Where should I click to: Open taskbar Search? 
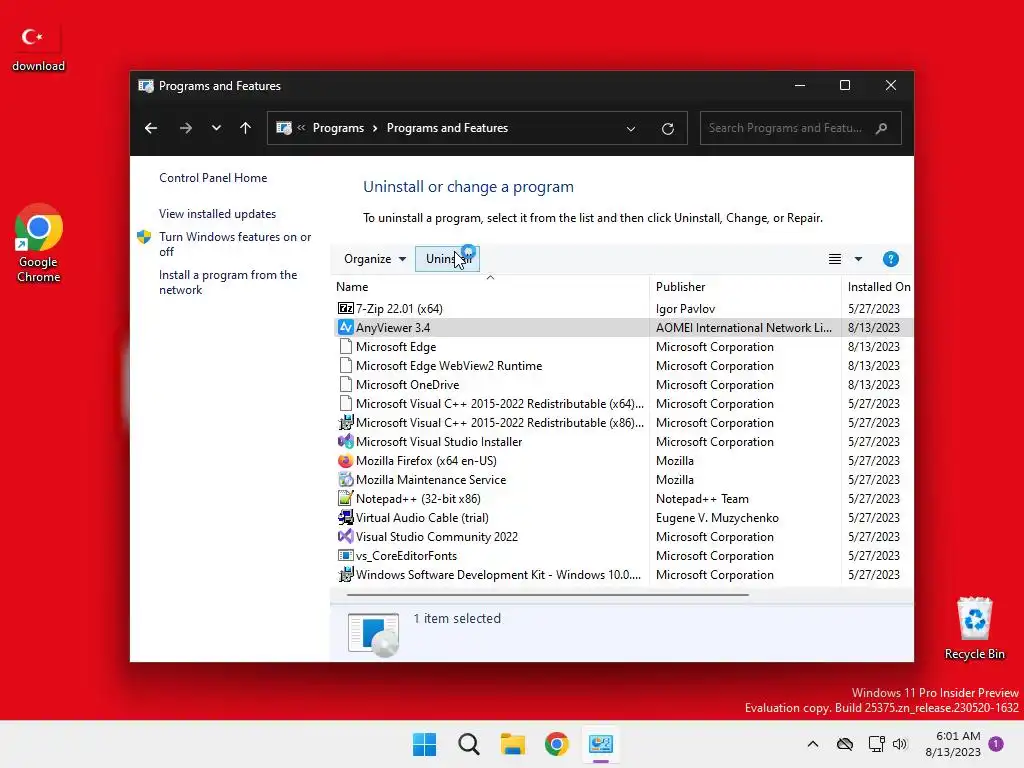tap(469, 744)
